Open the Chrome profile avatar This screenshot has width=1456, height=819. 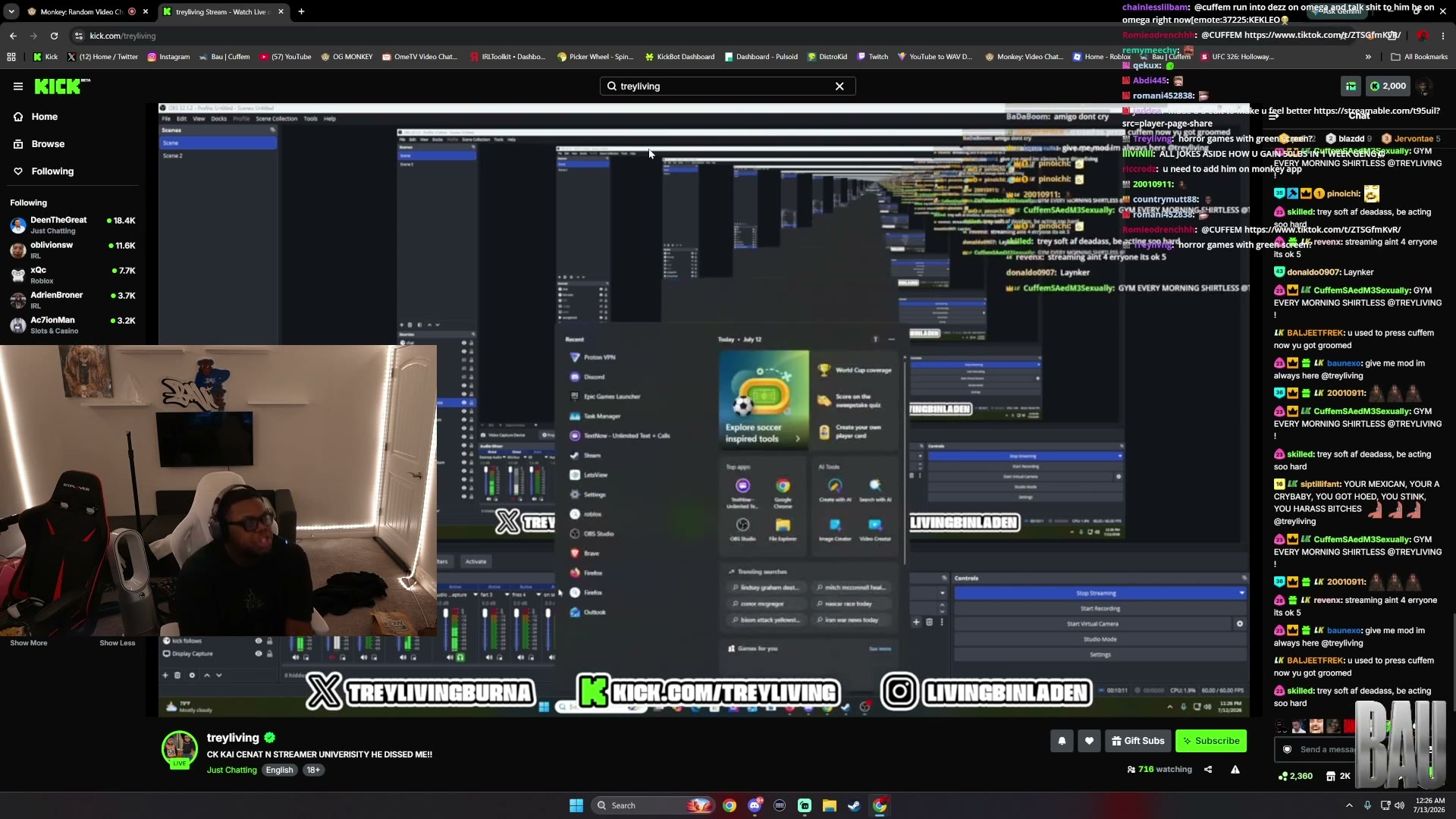(1423, 36)
